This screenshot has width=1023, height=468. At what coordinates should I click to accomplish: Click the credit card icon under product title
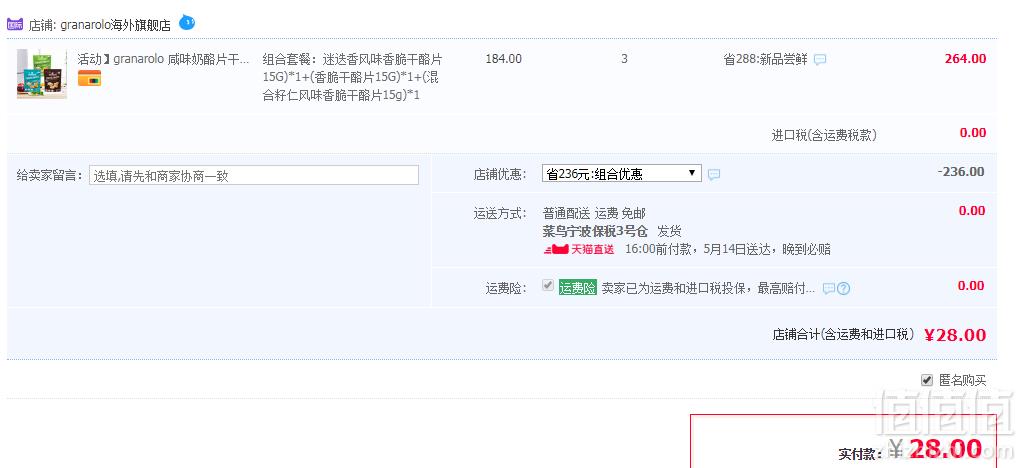click(89, 78)
